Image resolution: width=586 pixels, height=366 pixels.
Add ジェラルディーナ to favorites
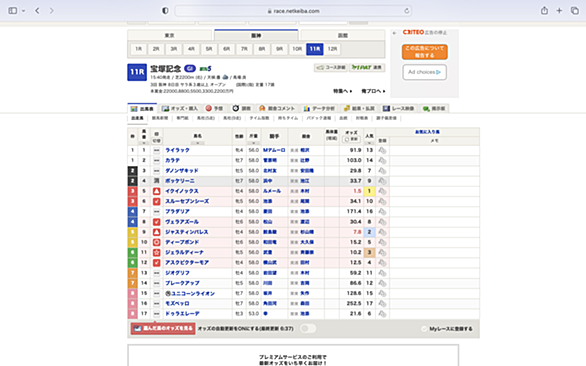tap(382, 252)
